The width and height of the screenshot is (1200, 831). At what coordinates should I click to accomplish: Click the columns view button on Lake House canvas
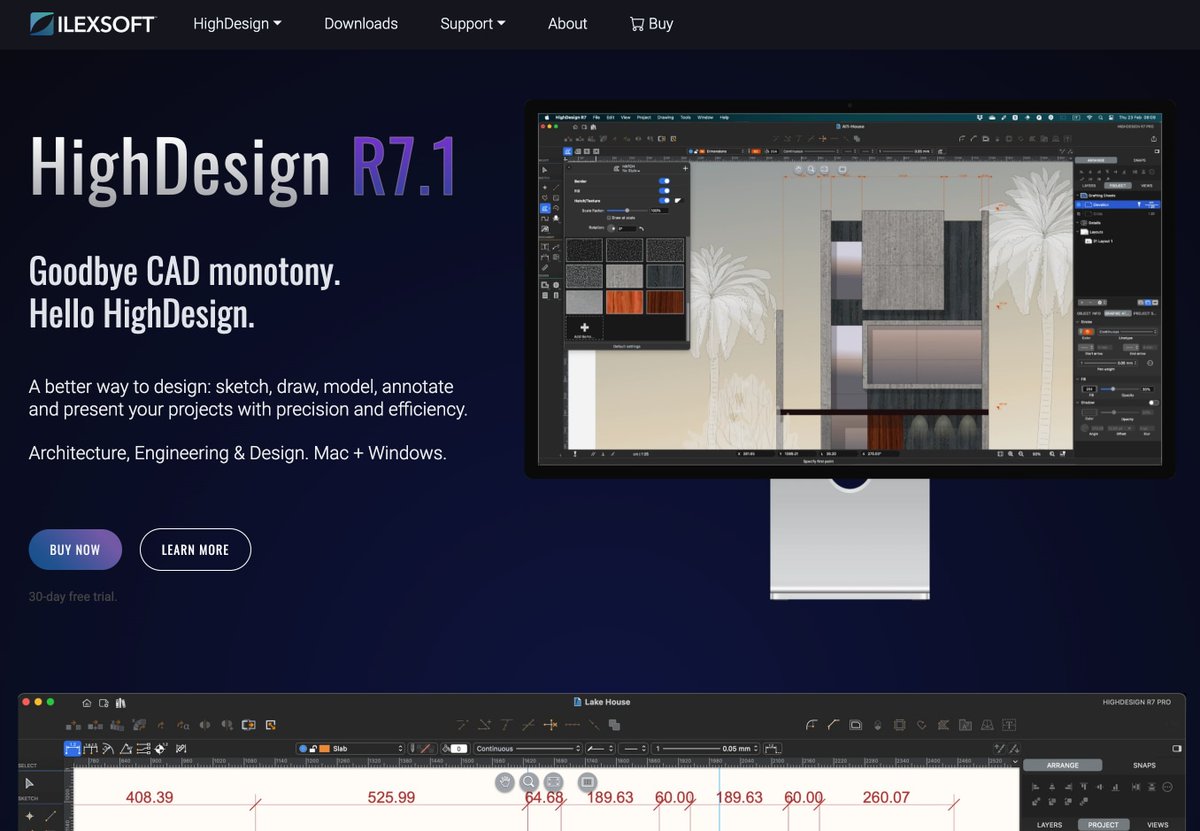coord(588,782)
